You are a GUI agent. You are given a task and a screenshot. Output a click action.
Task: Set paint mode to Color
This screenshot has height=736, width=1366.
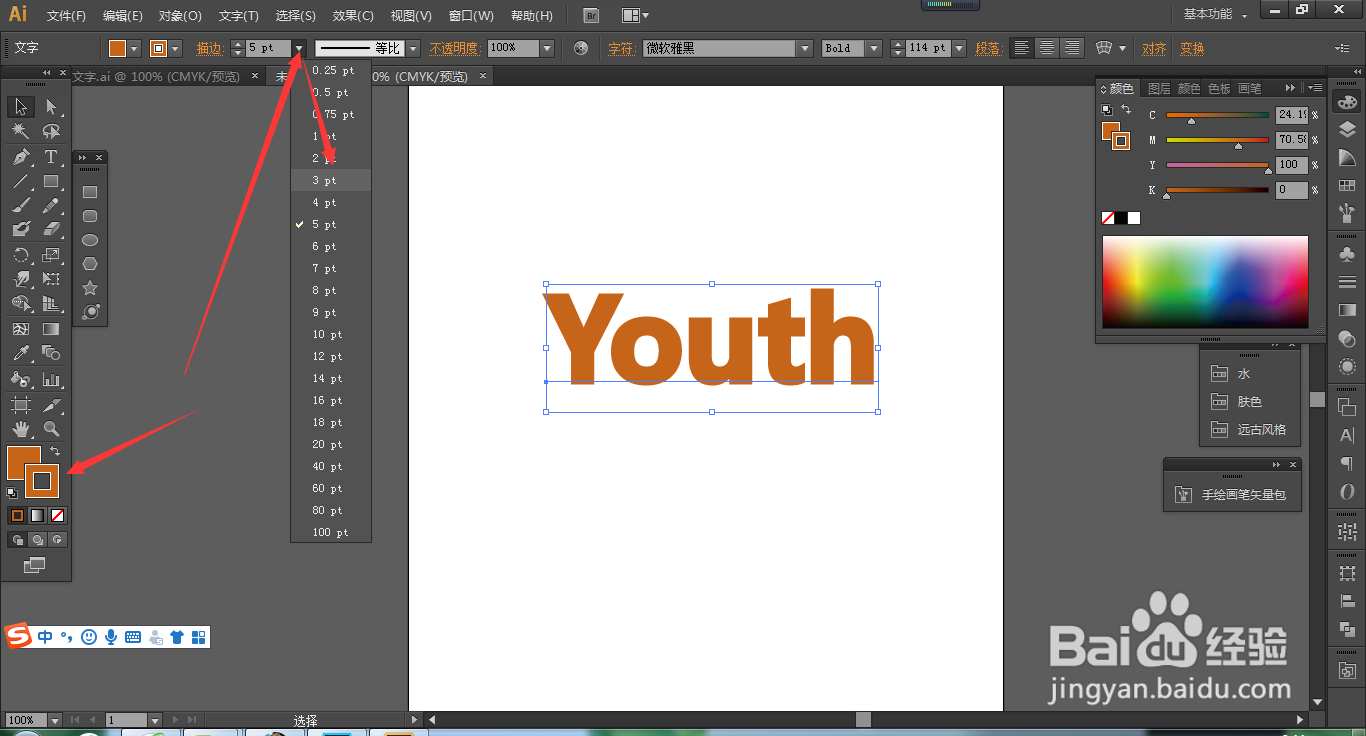[17, 516]
